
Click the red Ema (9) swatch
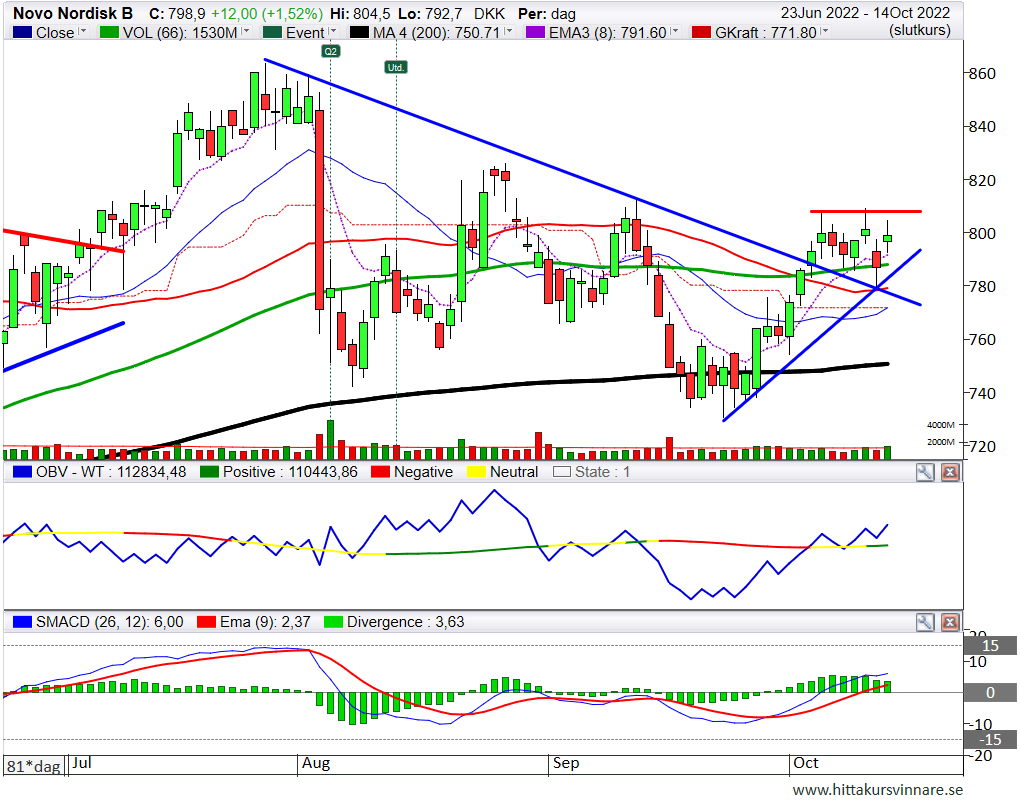[x=206, y=622]
